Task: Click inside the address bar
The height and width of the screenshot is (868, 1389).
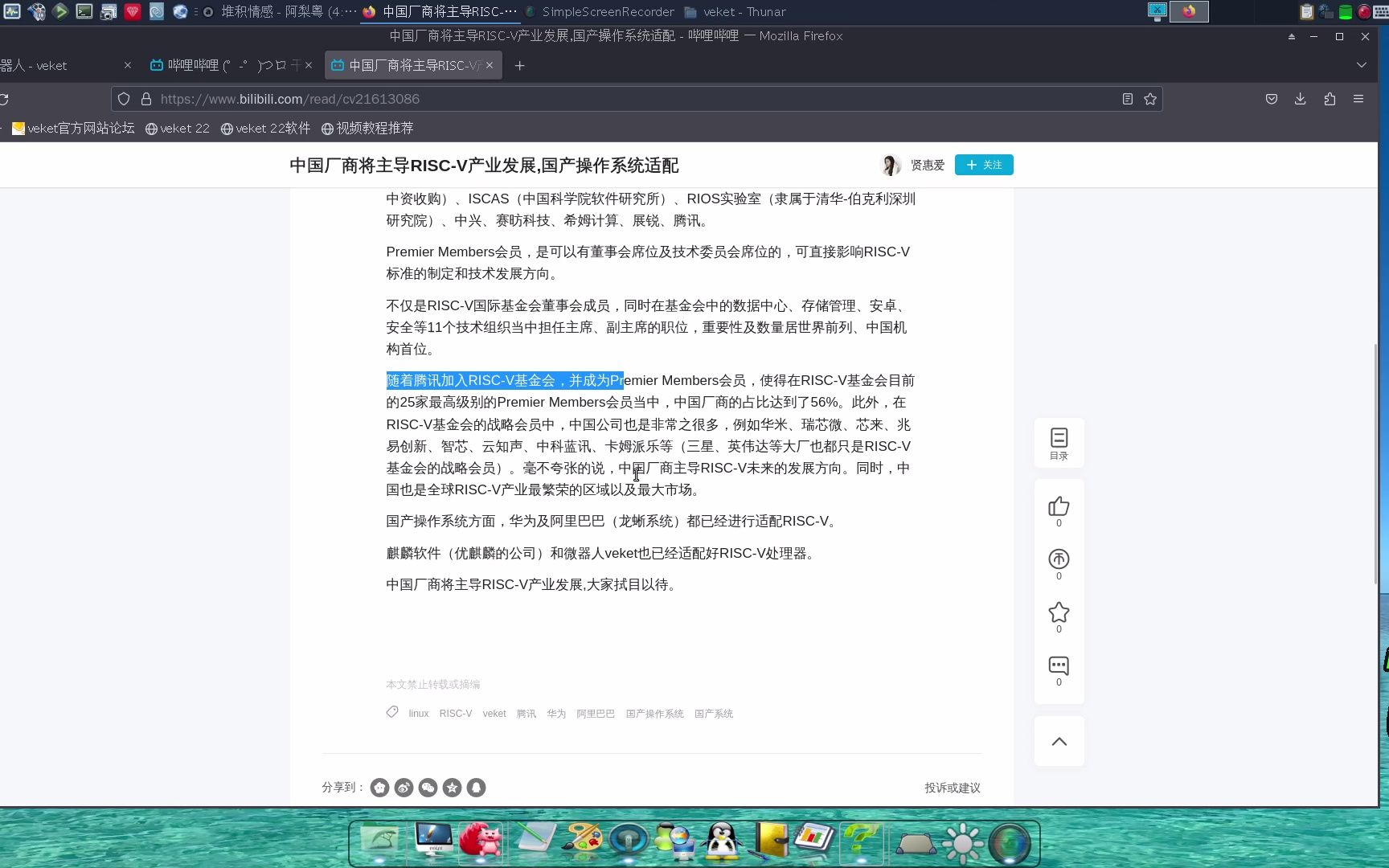Action: point(563,98)
